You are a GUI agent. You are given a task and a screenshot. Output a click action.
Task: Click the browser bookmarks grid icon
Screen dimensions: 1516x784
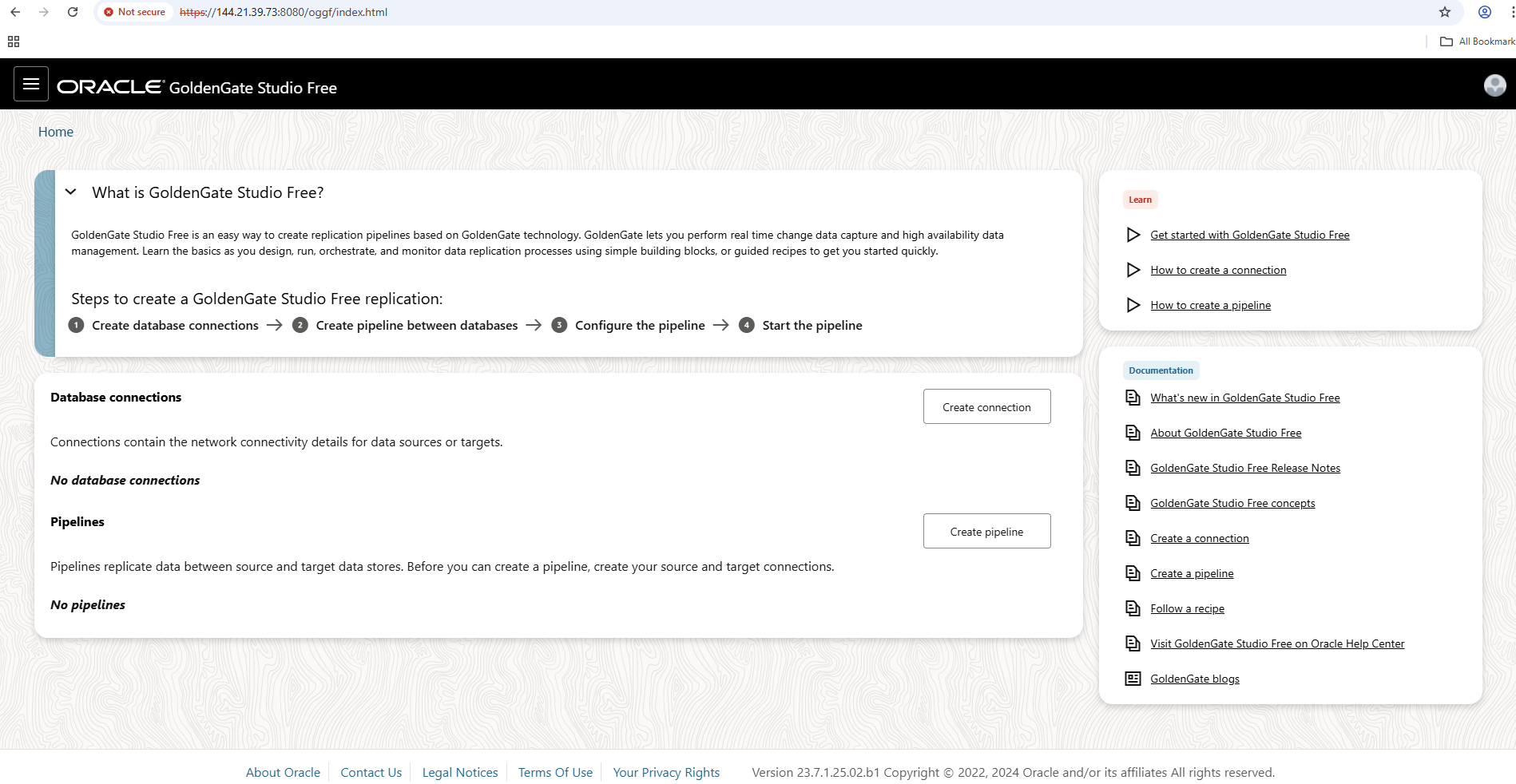[13, 41]
